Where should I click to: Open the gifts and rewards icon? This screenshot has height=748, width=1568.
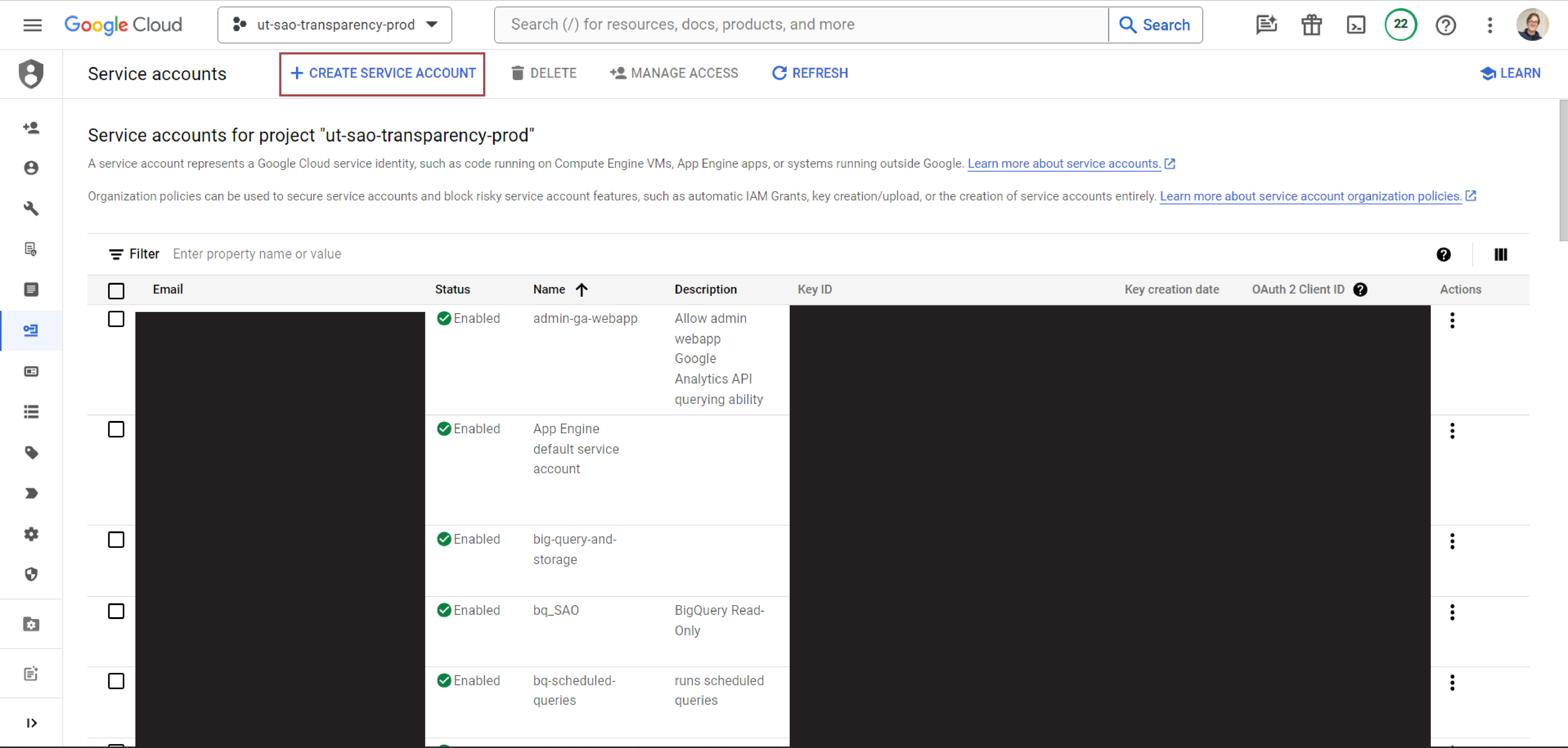click(x=1311, y=24)
